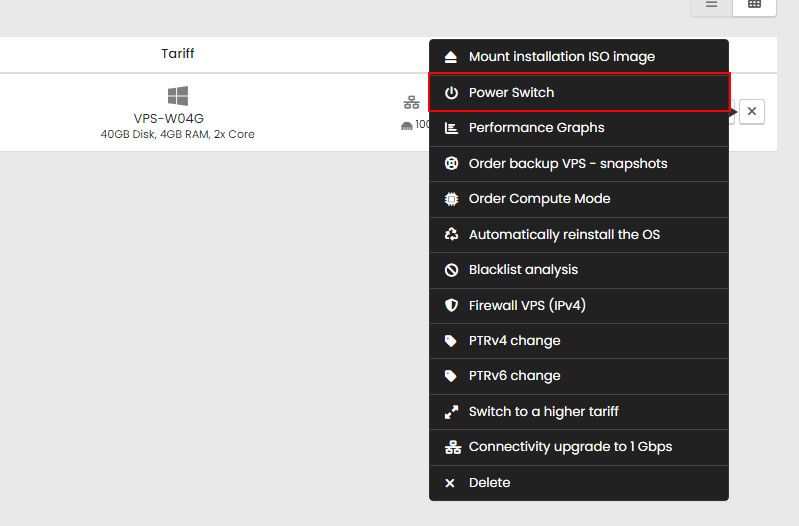This screenshot has width=799, height=526.
Task: Click the network icon in the VPS row
Action: (x=411, y=102)
